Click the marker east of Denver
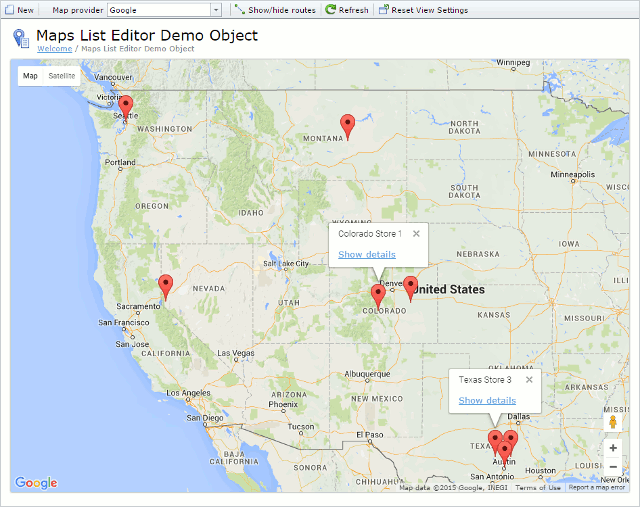This screenshot has height=507, width=640. point(410,288)
